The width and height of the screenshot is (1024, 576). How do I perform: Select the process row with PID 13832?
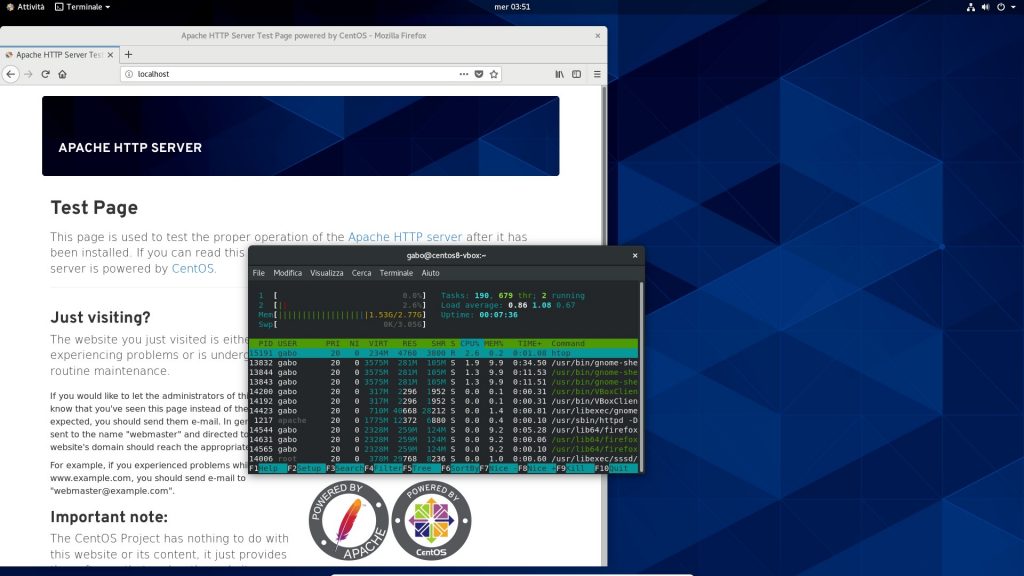(443, 363)
